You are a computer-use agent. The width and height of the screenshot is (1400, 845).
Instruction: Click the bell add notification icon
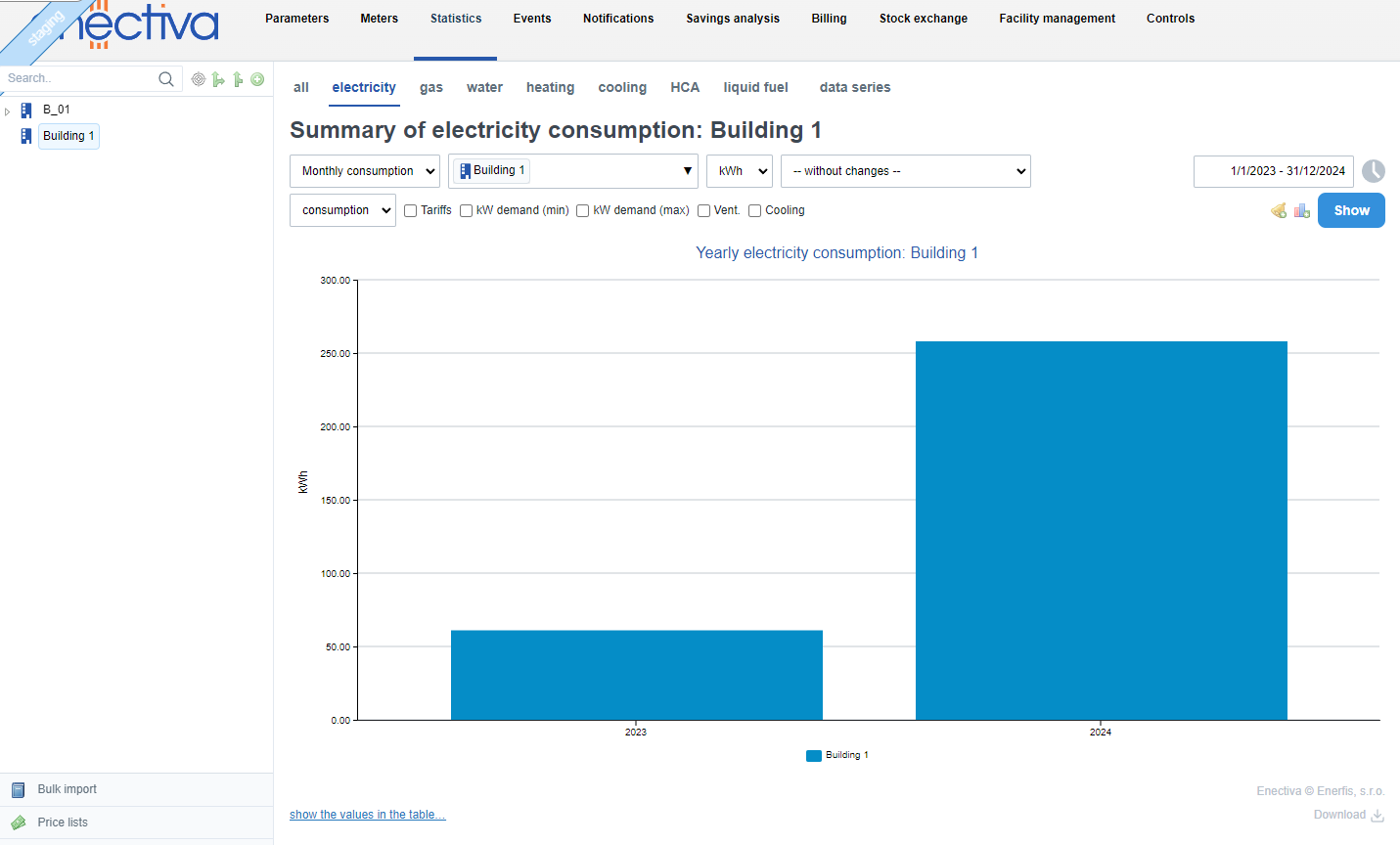click(x=1279, y=210)
